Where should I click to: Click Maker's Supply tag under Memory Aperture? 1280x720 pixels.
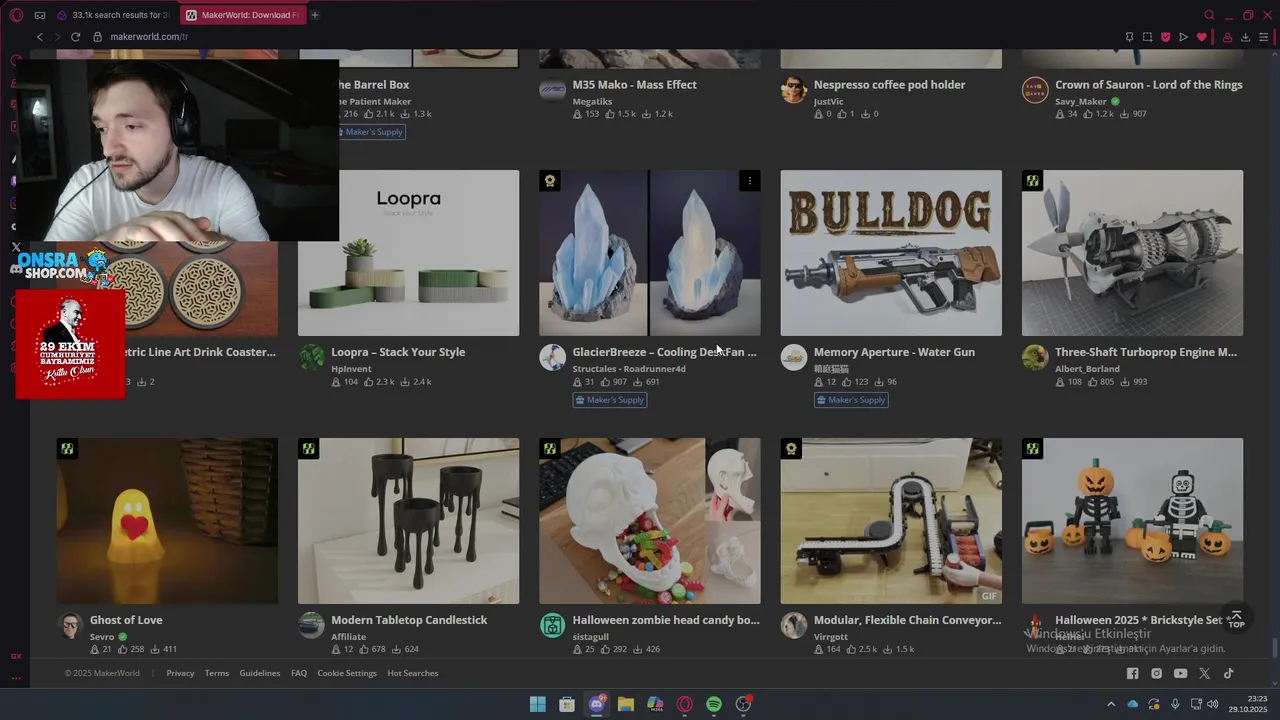tap(851, 400)
